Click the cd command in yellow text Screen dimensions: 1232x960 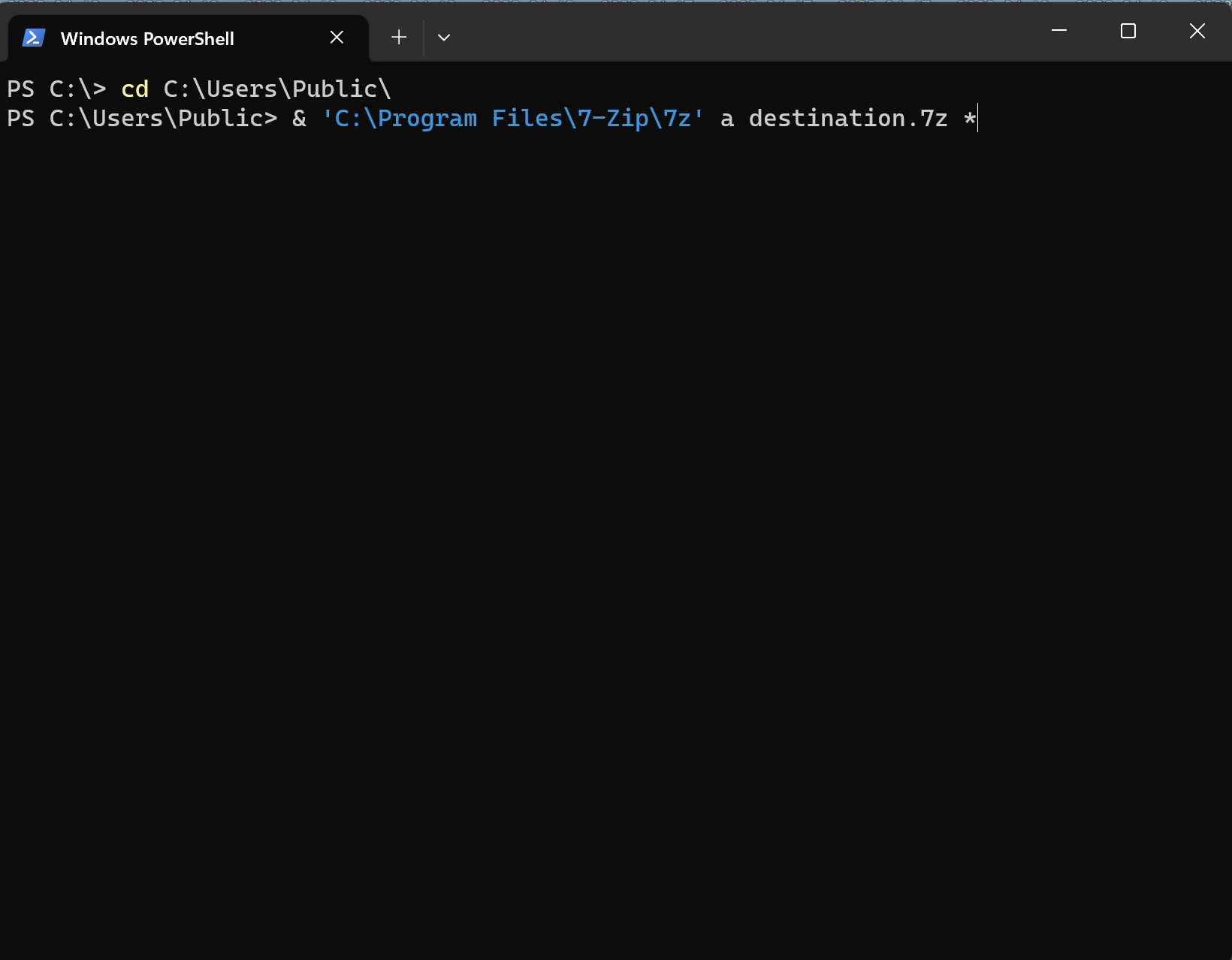tap(135, 88)
